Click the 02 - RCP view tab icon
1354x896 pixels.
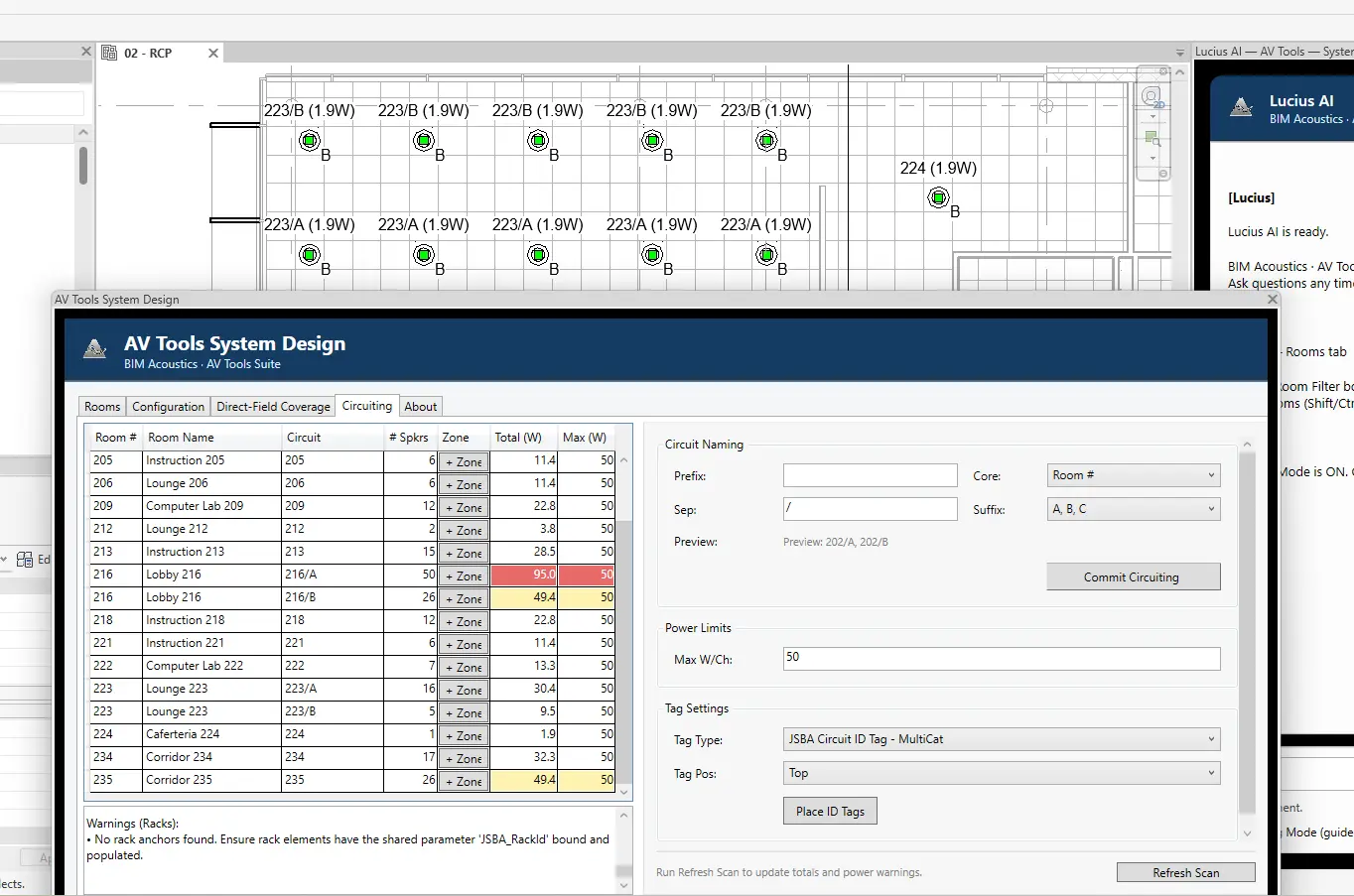point(110,53)
